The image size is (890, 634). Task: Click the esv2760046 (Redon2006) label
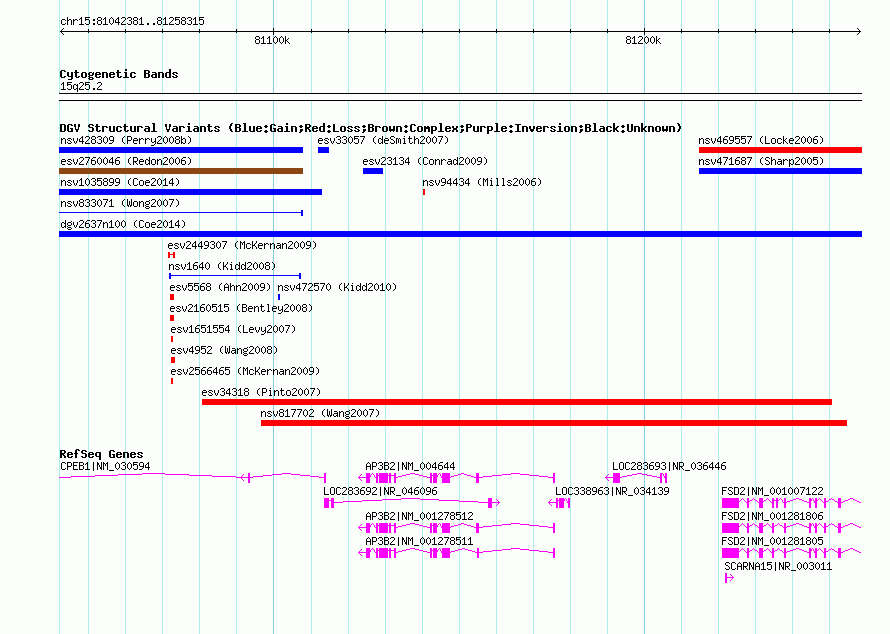(126, 161)
